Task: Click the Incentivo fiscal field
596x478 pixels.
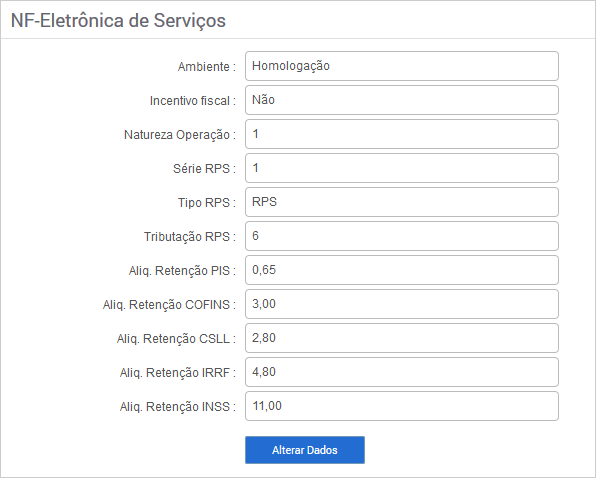Action: click(x=402, y=100)
